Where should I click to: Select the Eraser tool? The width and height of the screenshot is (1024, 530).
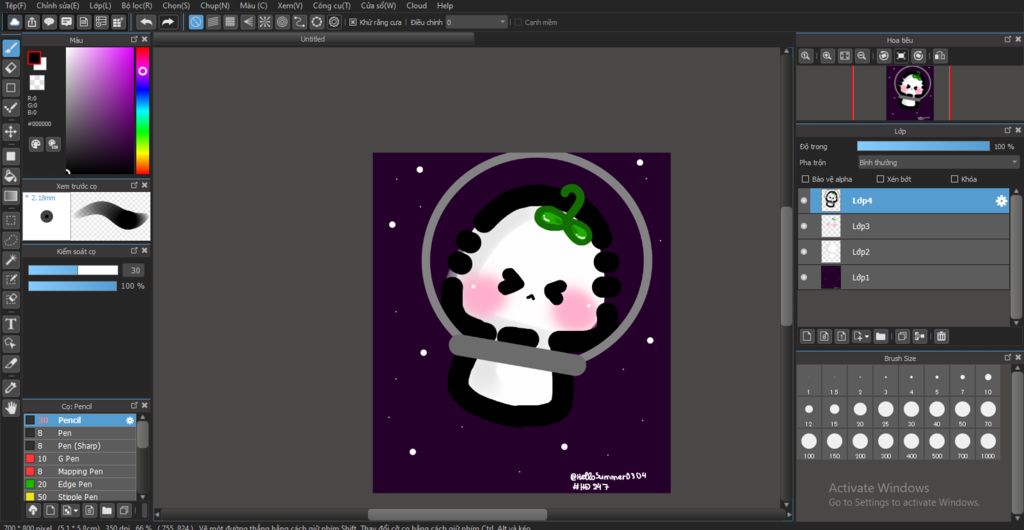[x=10, y=67]
